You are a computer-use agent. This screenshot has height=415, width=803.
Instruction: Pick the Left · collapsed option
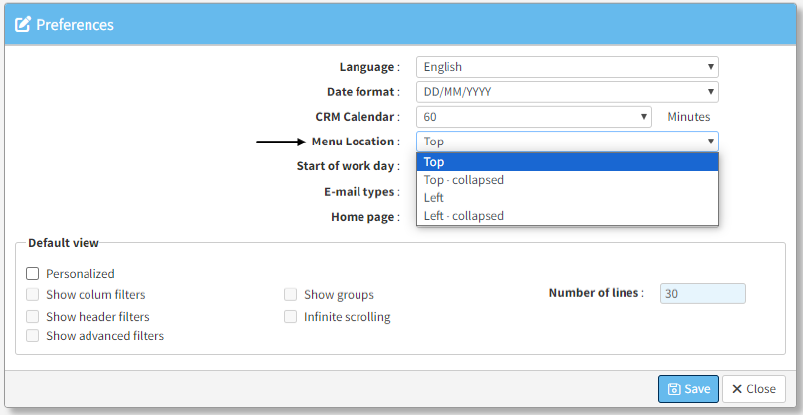coord(566,216)
